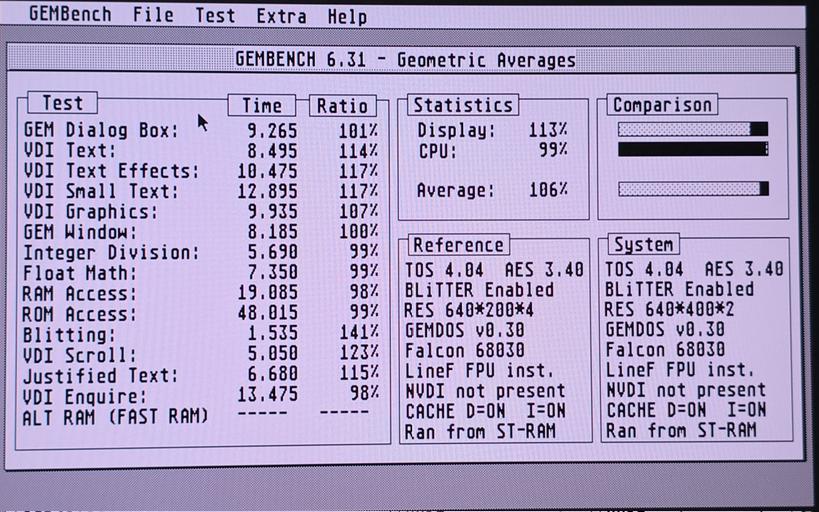The image size is (819, 512).
Task: Click the Display comparison bar
Action: 693,129
